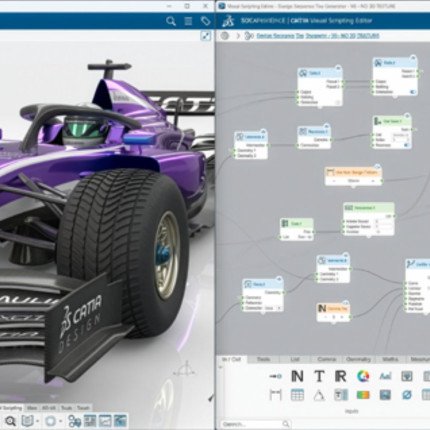Image resolution: width=430 pixels, height=430 pixels.
Task: Click the ring-shaped icon in bottom toolbar
Action: pyautogui.click(x=50, y=421)
